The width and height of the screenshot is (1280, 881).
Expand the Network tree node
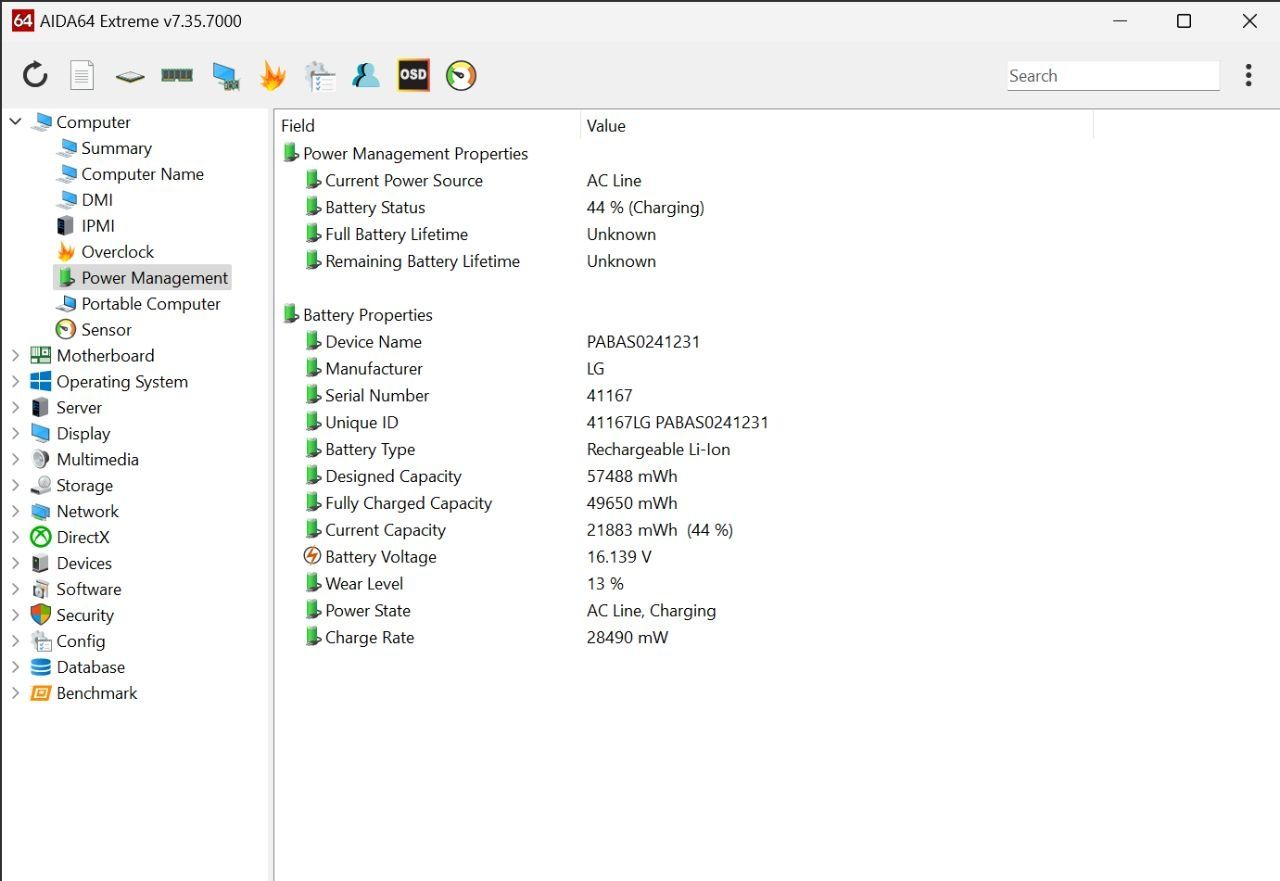point(16,512)
